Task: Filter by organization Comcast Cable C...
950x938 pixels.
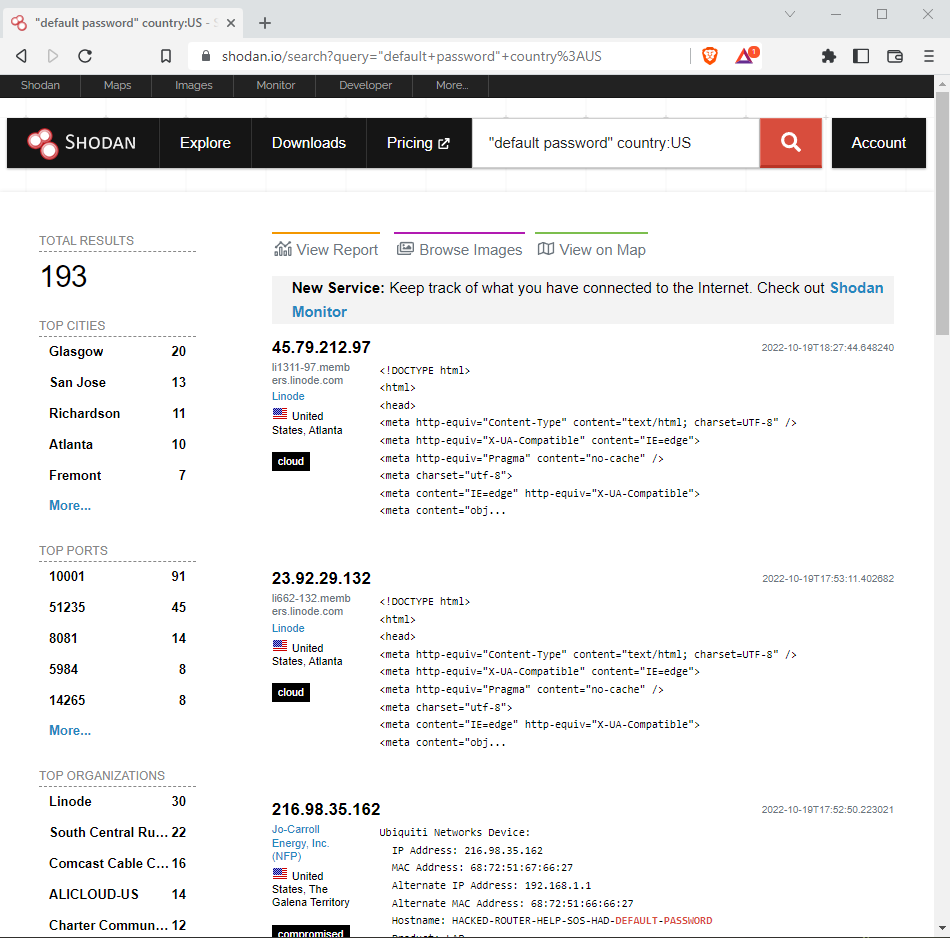Action: click(109, 863)
